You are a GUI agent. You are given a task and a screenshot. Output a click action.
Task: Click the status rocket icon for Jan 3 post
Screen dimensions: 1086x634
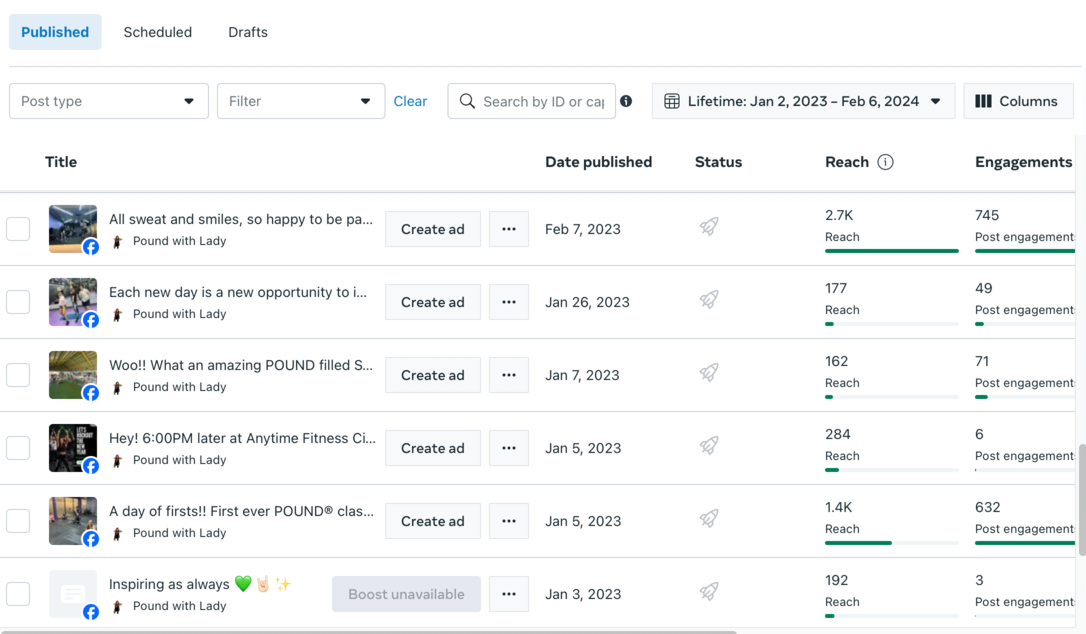point(709,593)
